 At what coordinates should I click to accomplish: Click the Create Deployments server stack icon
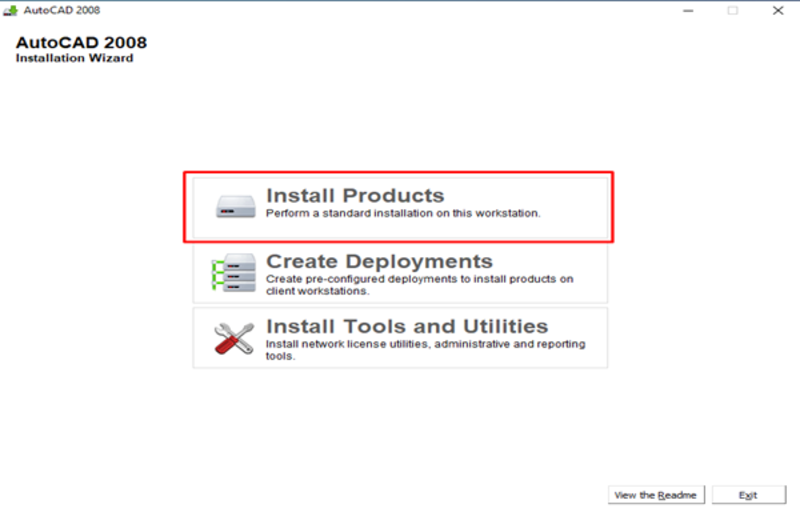click(234, 273)
